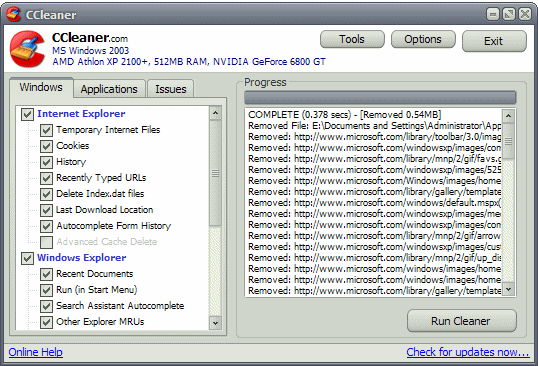Select the Removed File: E:\Documents log line
The image size is (538, 366).
374,126
